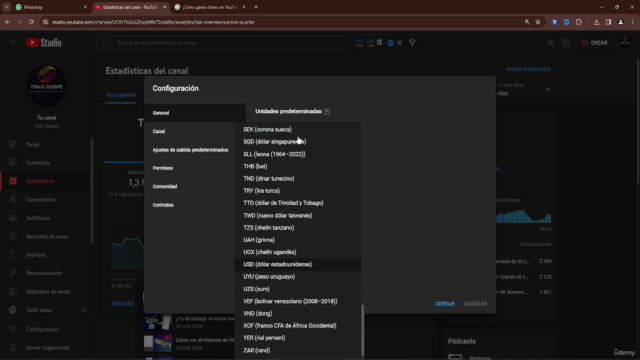The width and height of the screenshot is (640, 360).
Task: Choose TND (dinar tunecino) currency
Action: coord(298,179)
